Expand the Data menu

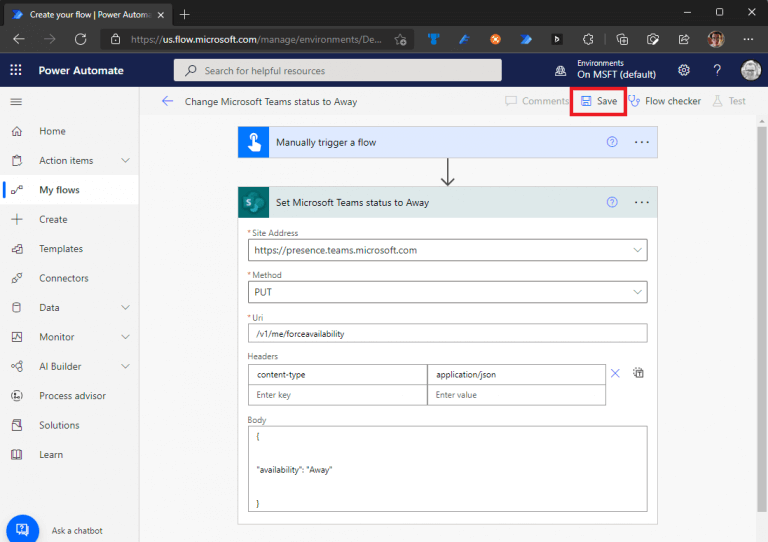pyautogui.click(x=125, y=307)
